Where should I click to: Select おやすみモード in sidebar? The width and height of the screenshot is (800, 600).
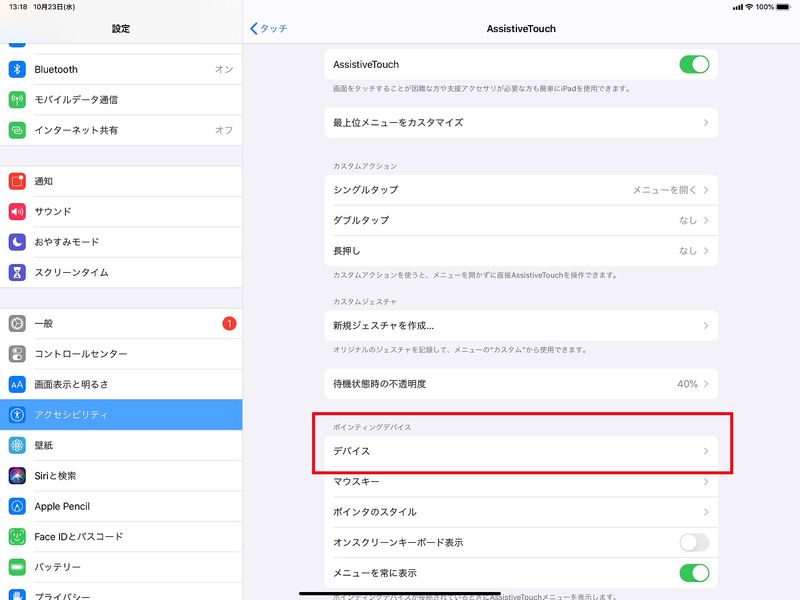pos(121,242)
